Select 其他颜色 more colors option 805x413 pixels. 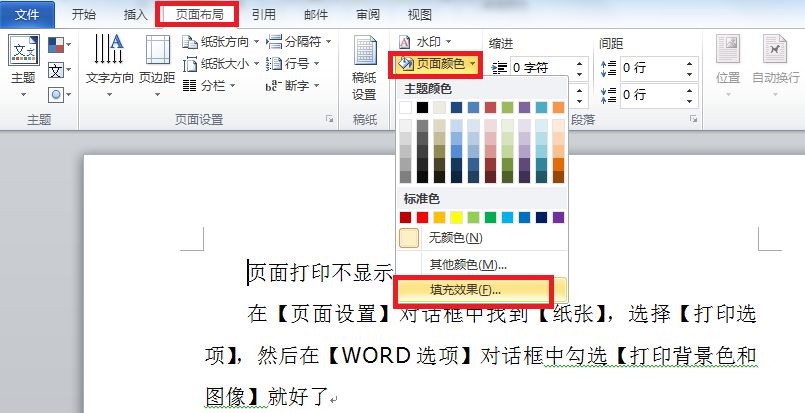pos(467,265)
